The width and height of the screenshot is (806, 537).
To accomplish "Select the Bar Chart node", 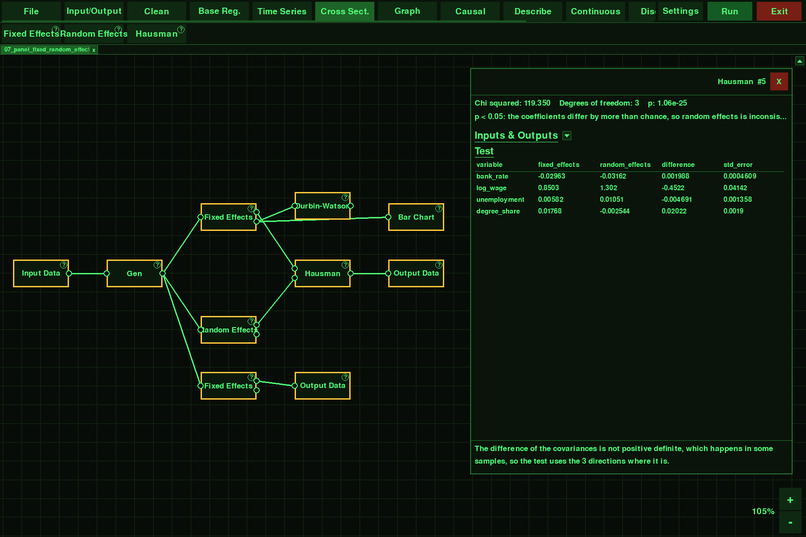I will tap(416, 217).
